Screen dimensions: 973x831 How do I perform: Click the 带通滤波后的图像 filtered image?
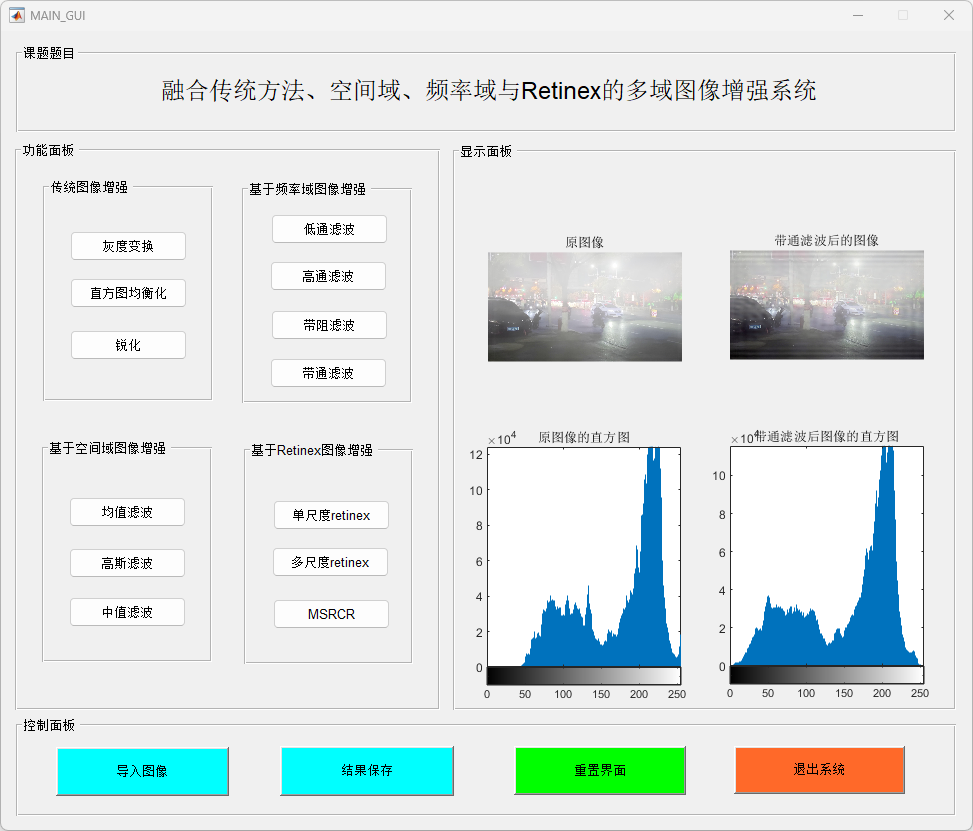coord(826,305)
